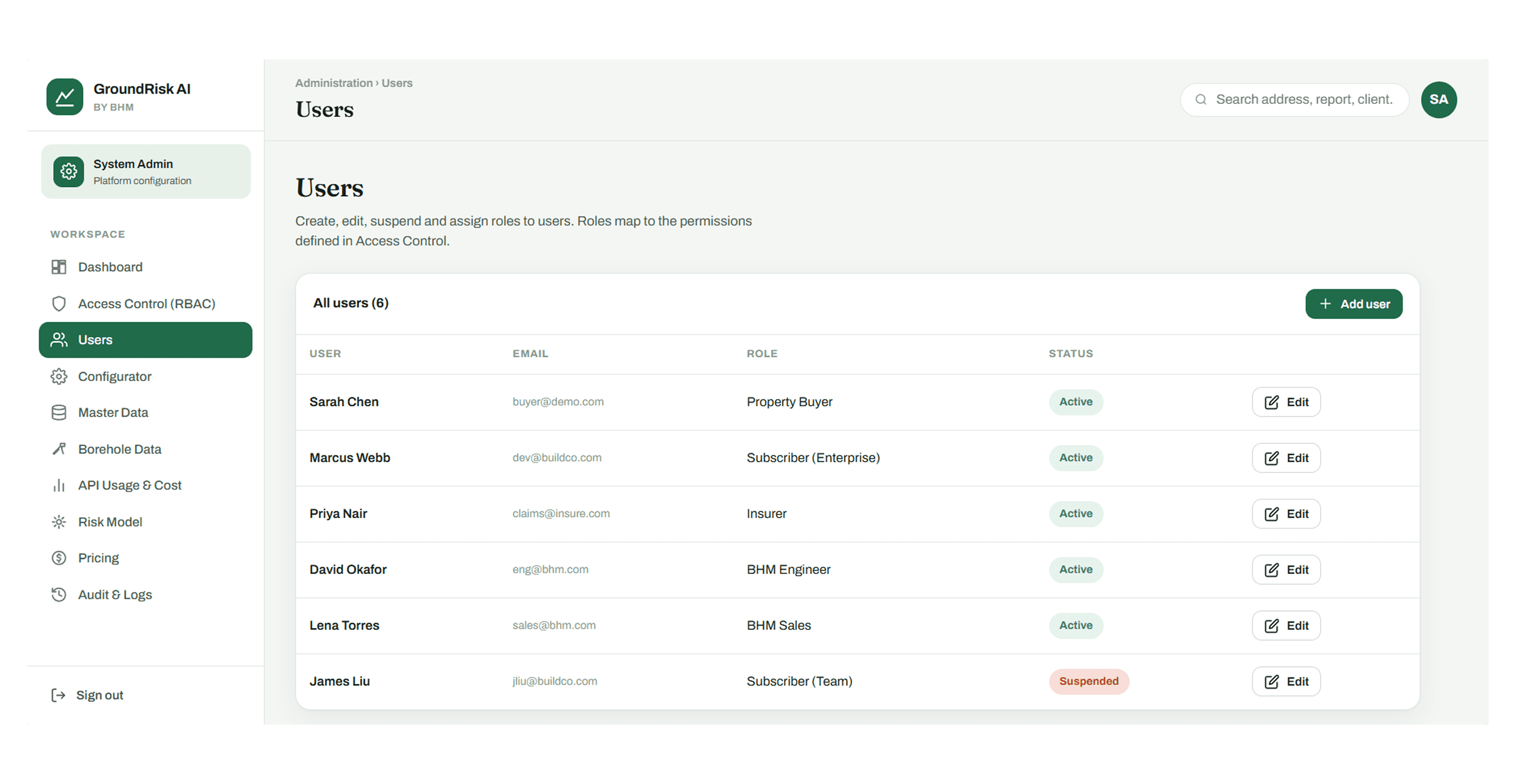Click the Audit & Logs history icon
The width and height of the screenshot is (1516, 784).
click(59, 595)
